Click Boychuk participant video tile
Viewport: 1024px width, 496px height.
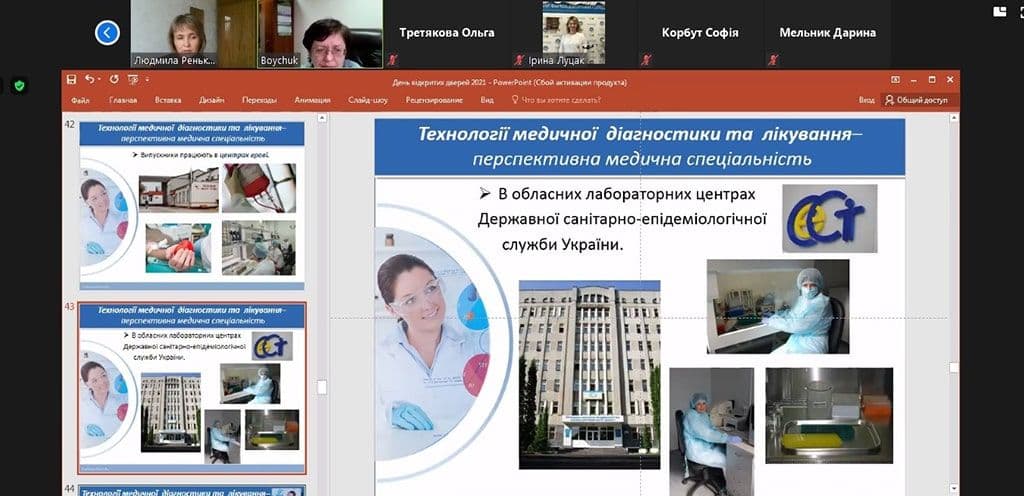[321, 34]
